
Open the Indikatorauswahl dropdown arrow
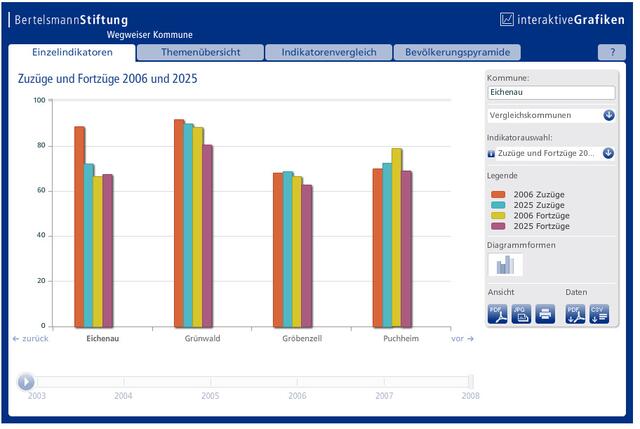pos(608,153)
